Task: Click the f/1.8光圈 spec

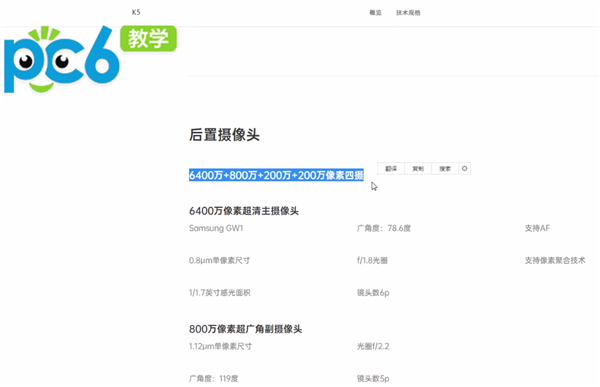Action: pos(372,260)
